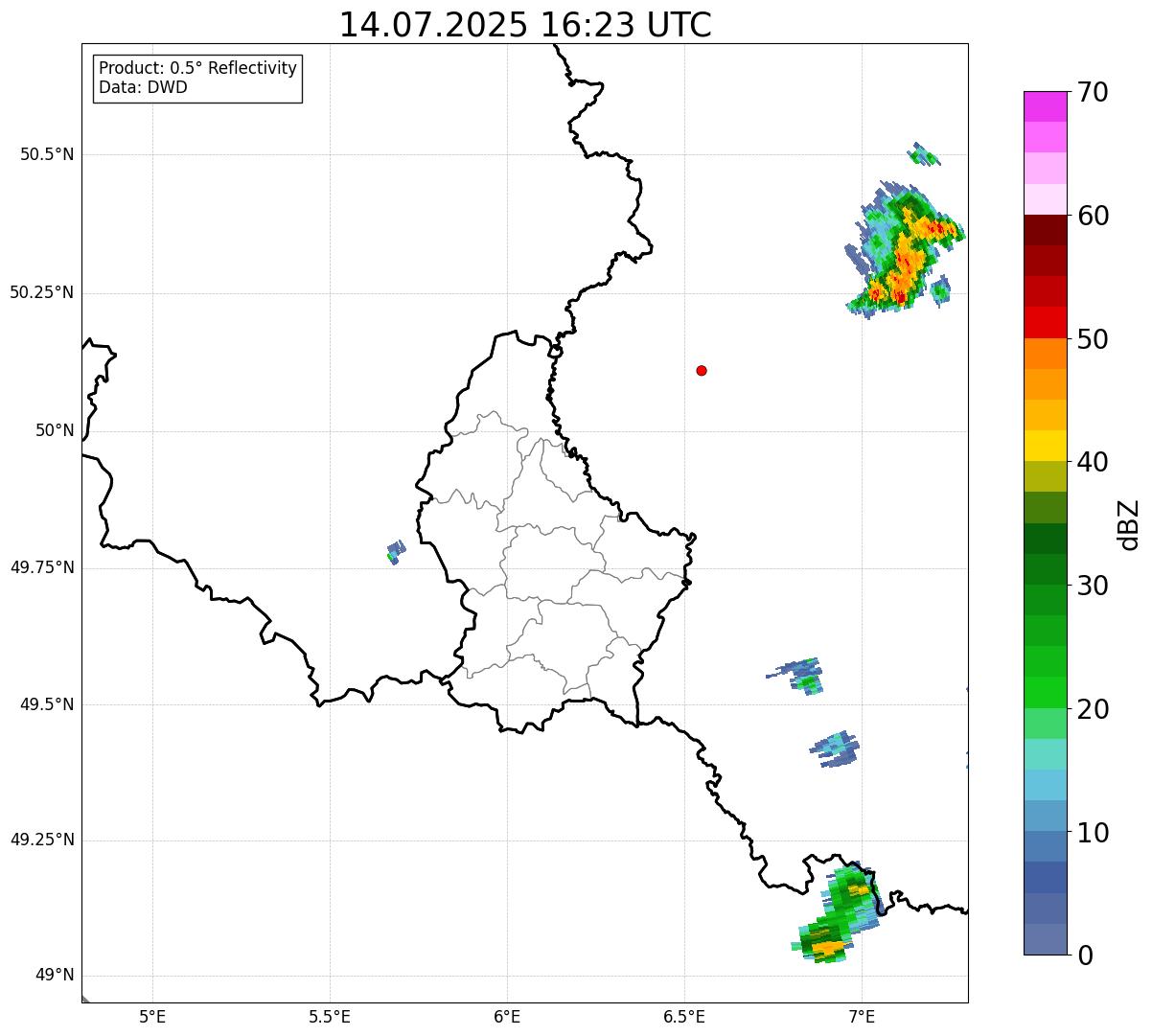This screenshot has height=1036, width=1152.
Task: Click the 6°E longitude label
Action: pyautogui.click(x=507, y=1016)
